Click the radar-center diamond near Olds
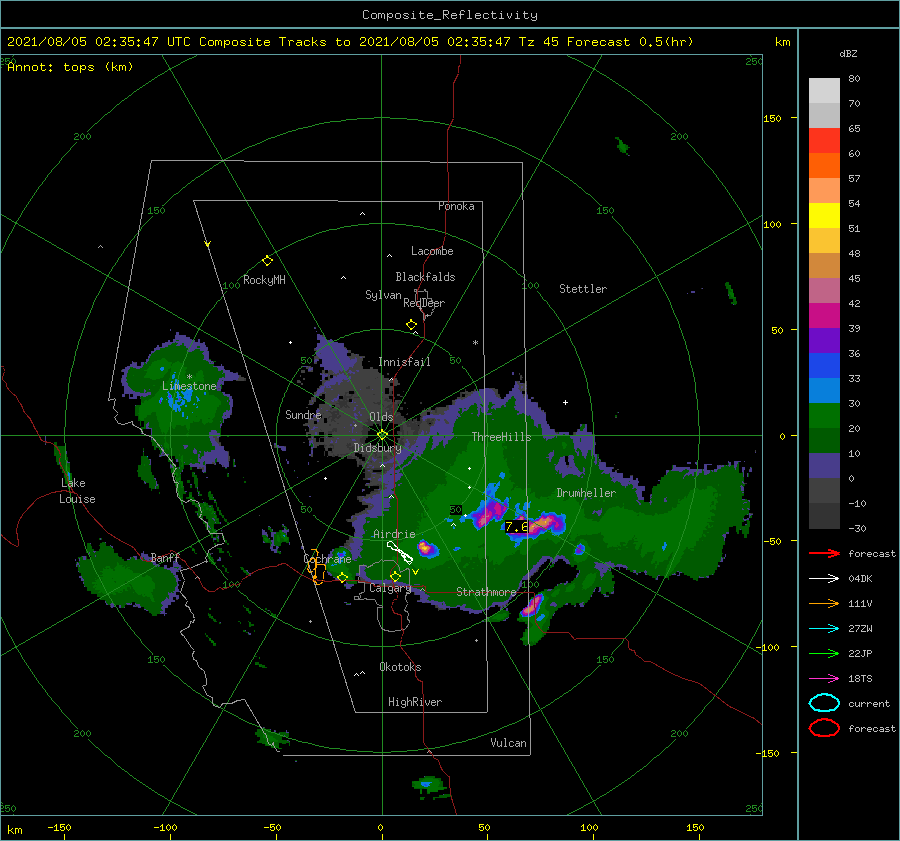 coord(382,435)
